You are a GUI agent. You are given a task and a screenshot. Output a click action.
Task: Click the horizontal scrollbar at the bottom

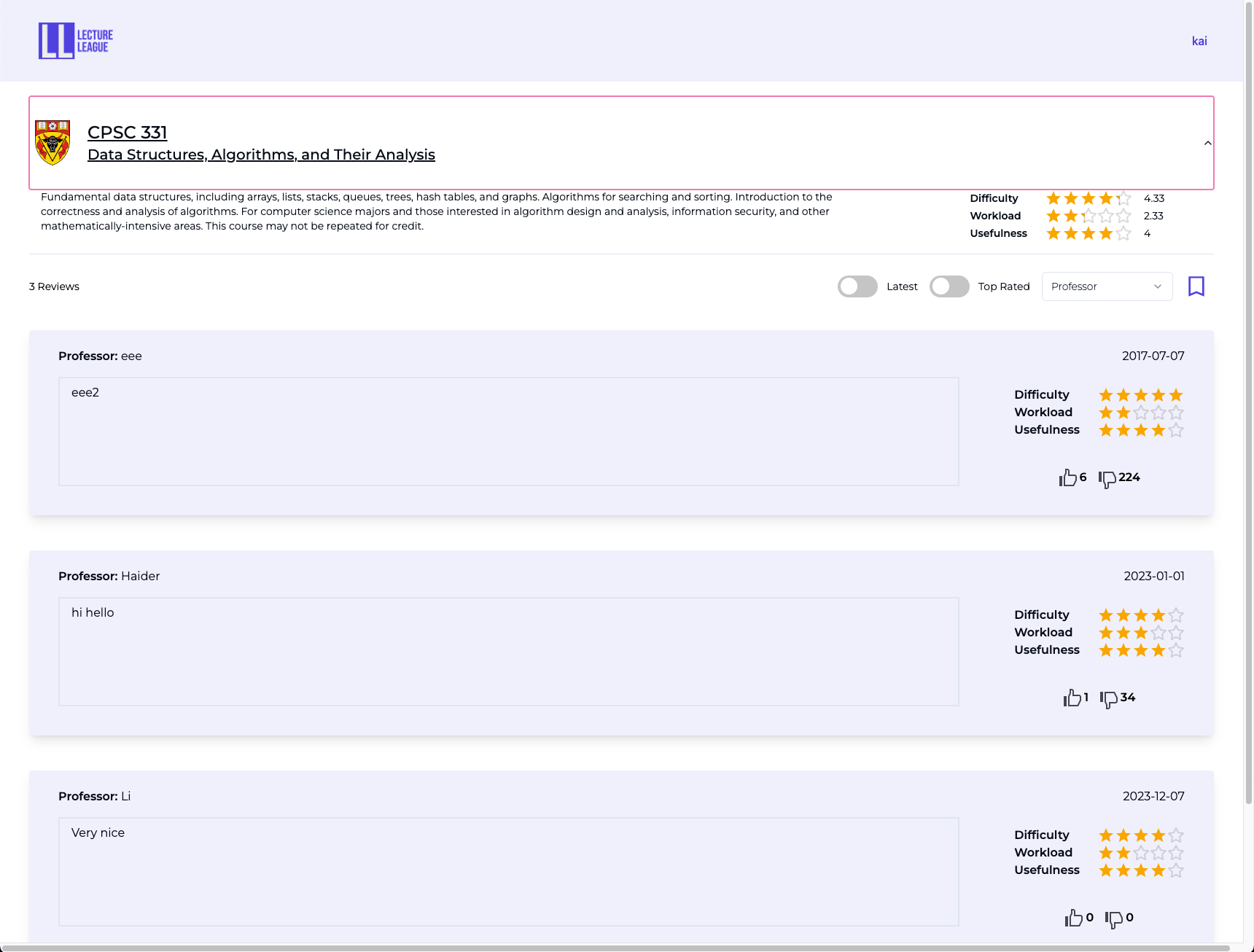click(x=612, y=948)
